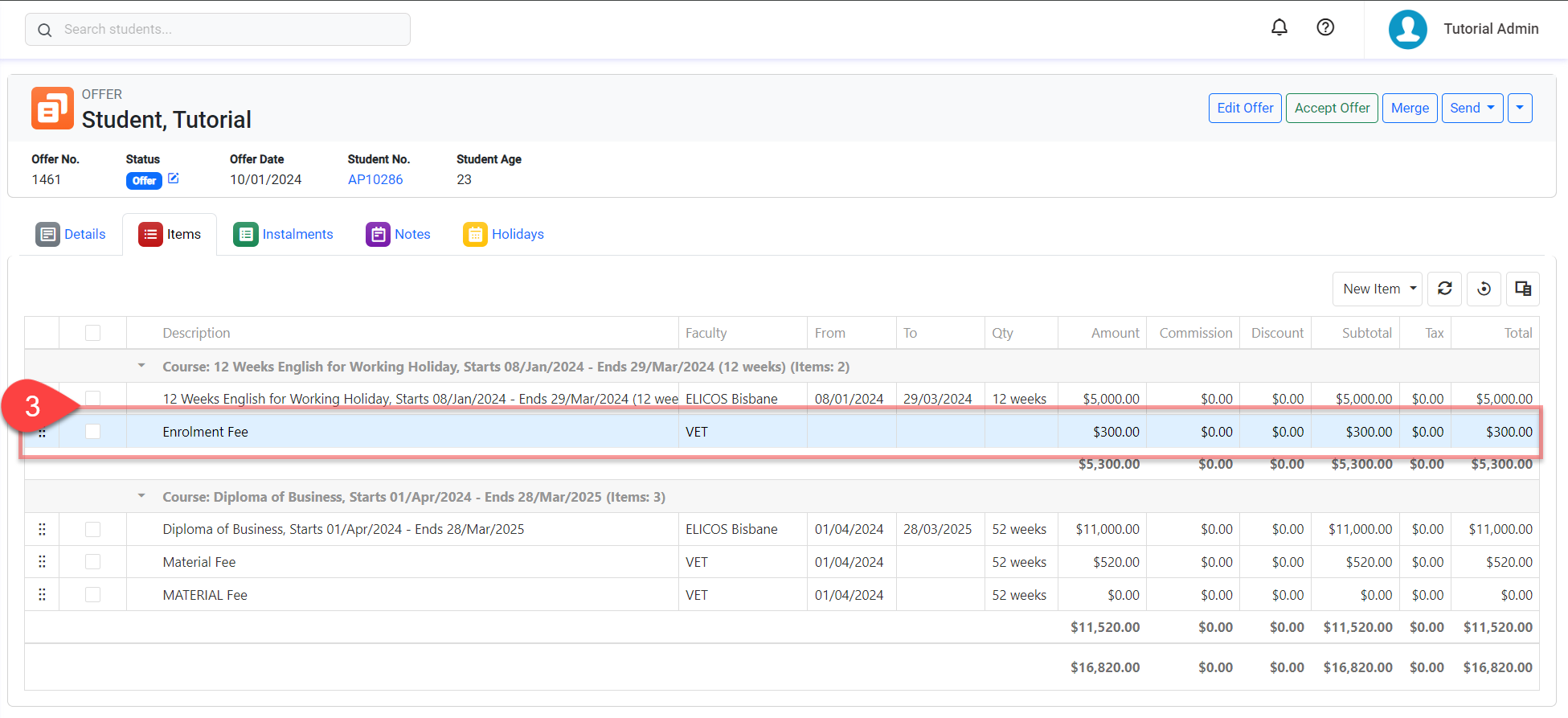Click the Tutorial Admin profile avatar
Image resolution: width=1568 pixels, height=718 pixels.
click(1407, 30)
